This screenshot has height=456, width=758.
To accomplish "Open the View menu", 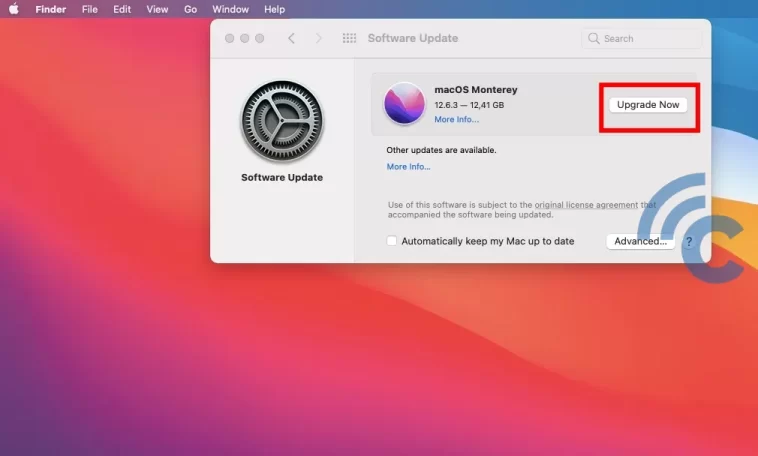I will click(157, 9).
